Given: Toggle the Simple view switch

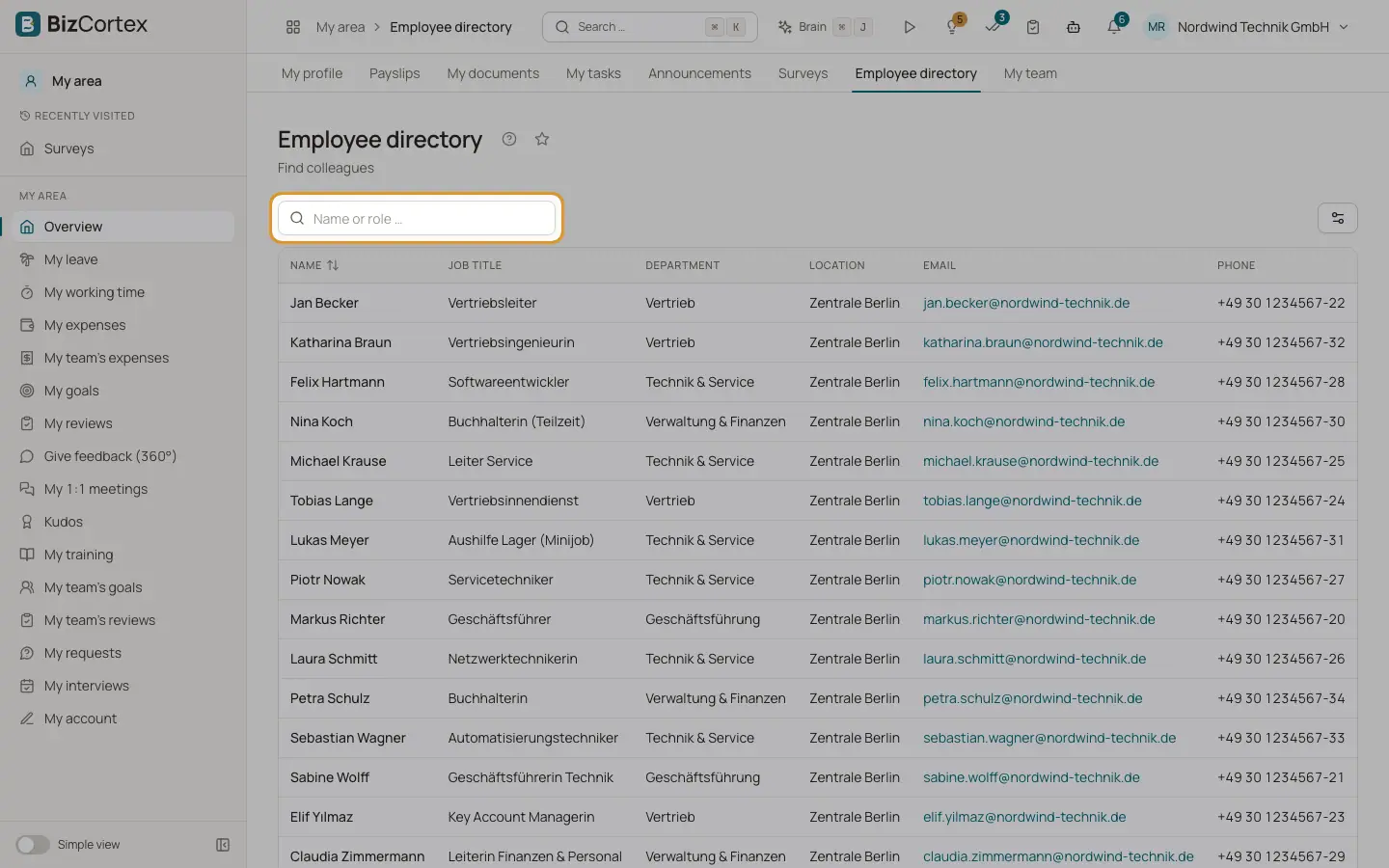Looking at the screenshot, I should (x=33, y=845).
